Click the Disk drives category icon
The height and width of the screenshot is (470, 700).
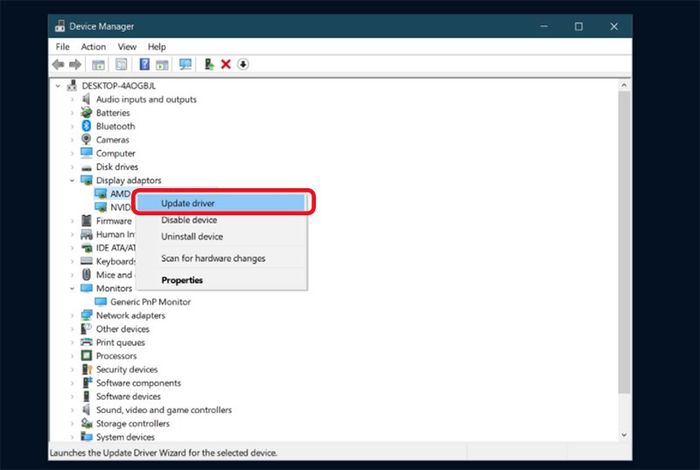click(86, 167)
